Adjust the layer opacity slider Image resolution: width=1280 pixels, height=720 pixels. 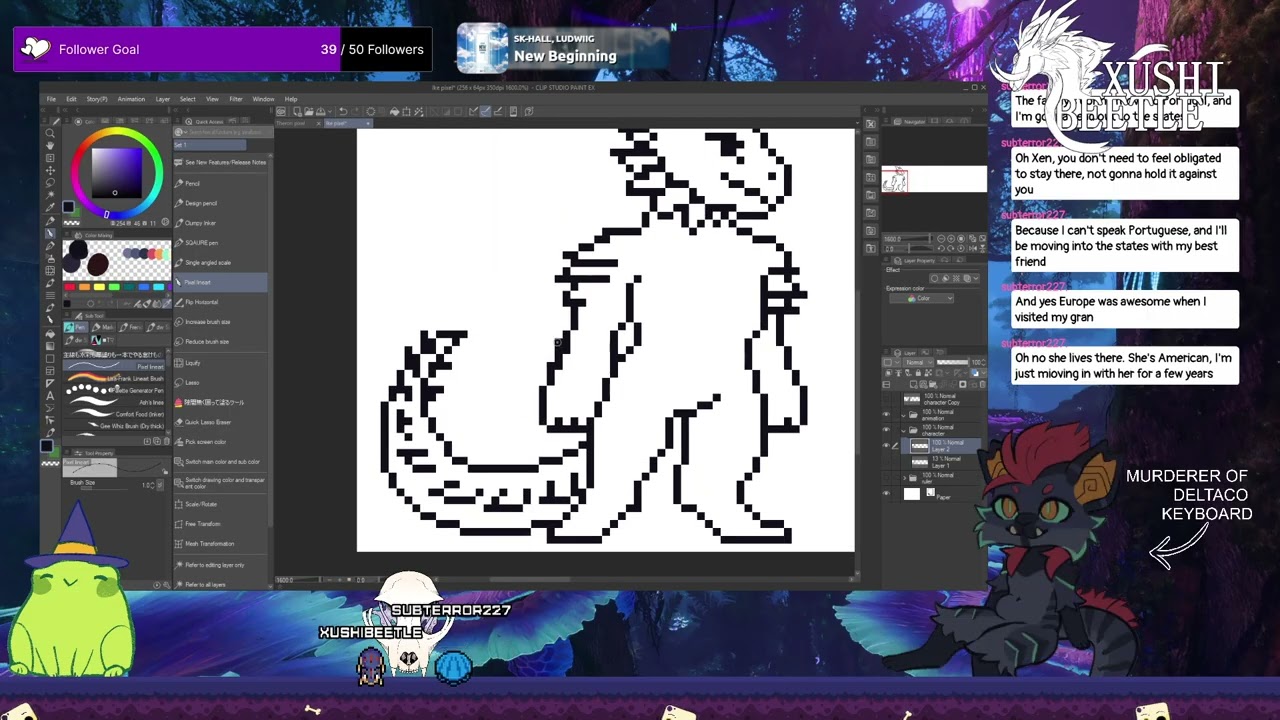952,362
